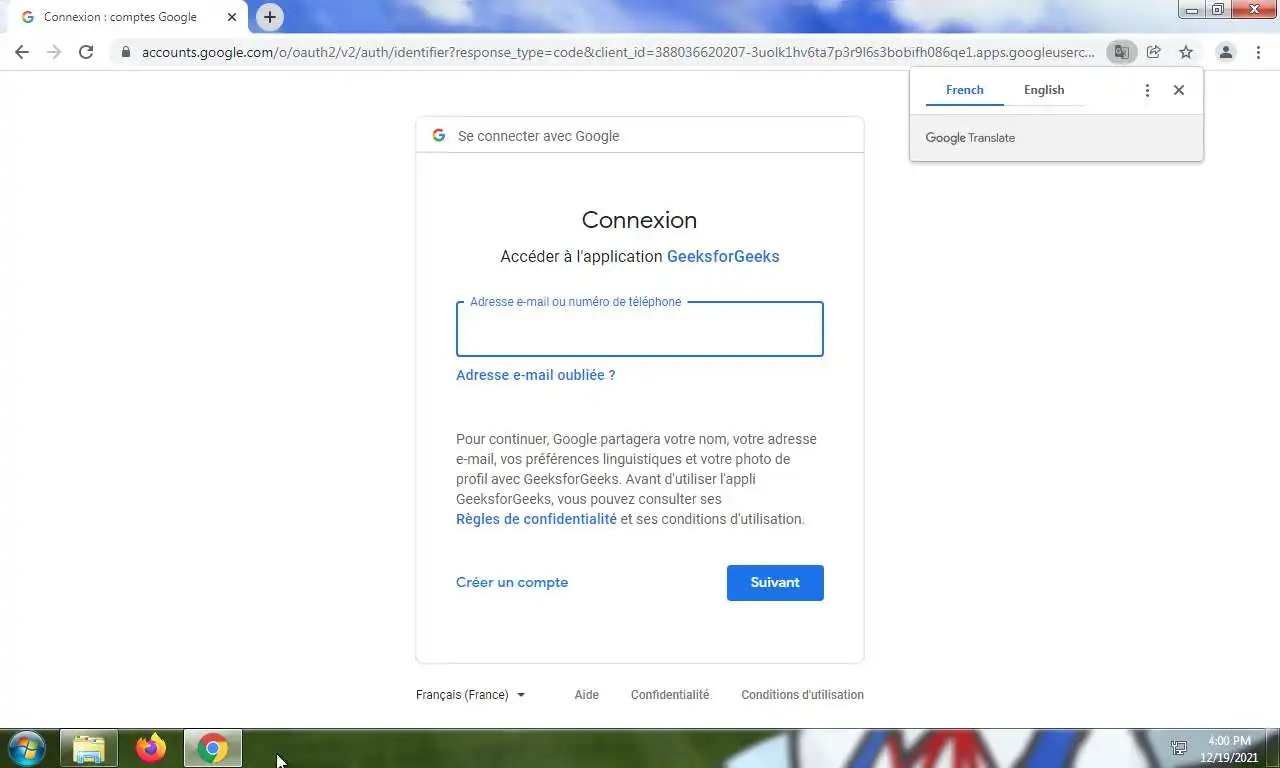Reload the page with the refresh icon
Image resolution: width=1280 pixels, height=768 pixels.
coord(86,52)
